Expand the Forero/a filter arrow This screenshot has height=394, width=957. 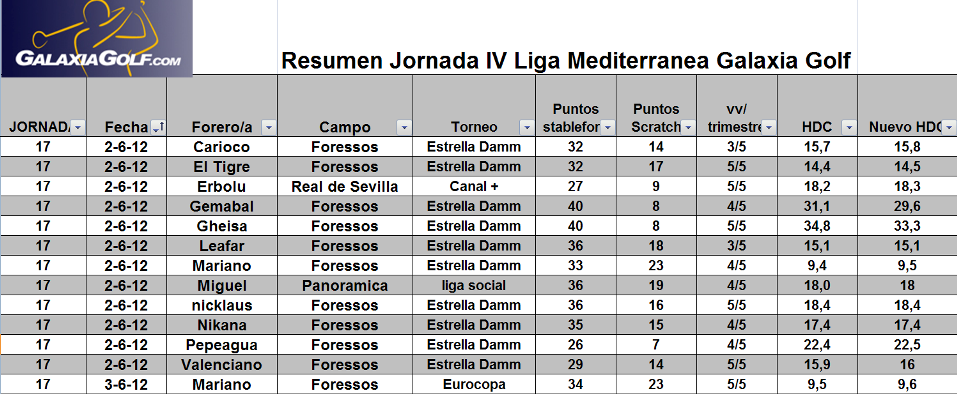[x=269, y=127]
